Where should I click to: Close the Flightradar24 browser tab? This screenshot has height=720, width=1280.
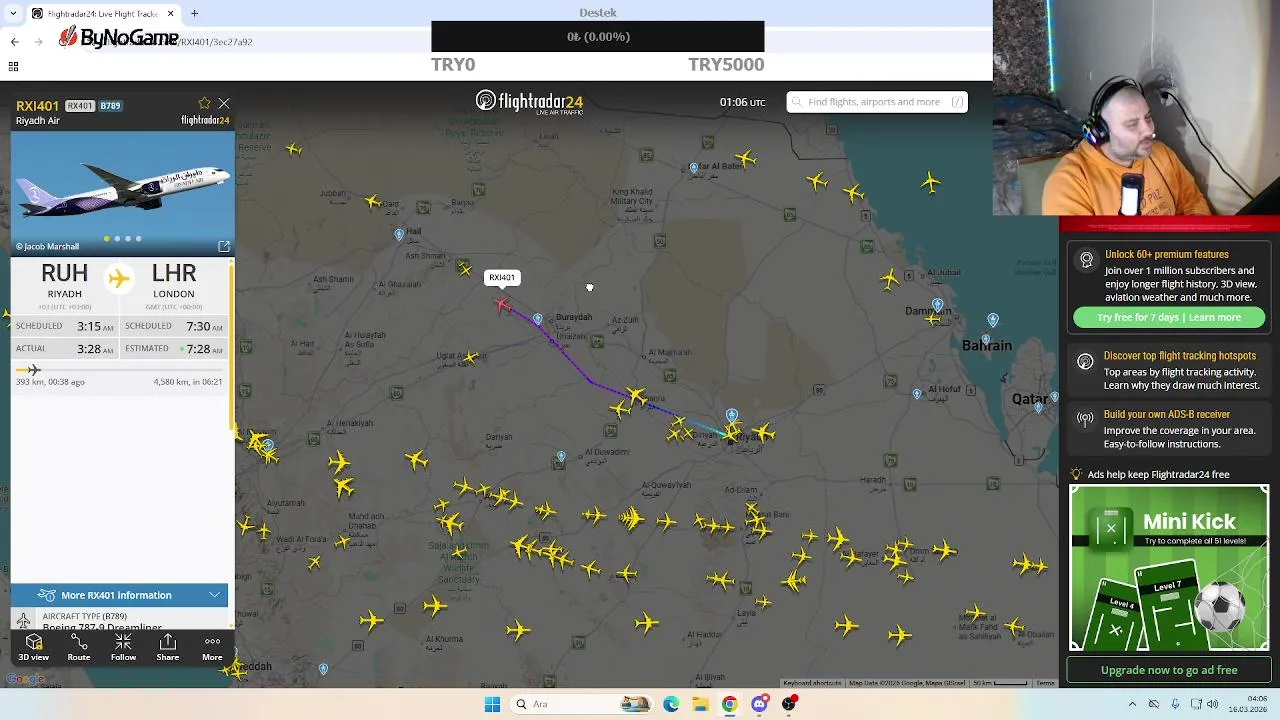point(170,14)
